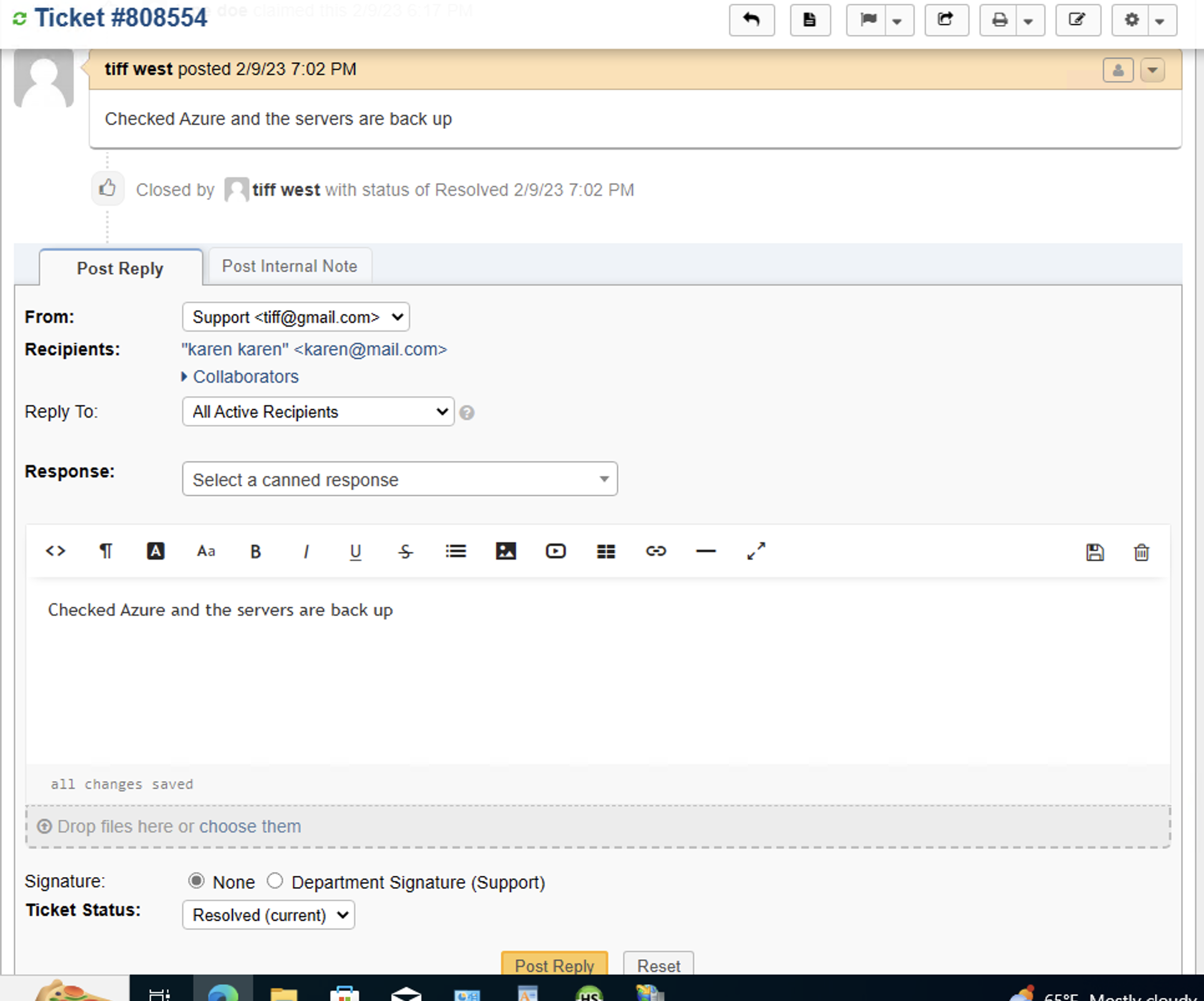Viewport: 1204px width, 1001px height.
Task: Click the reply arrow icon at top
Action: coord(752,20)
